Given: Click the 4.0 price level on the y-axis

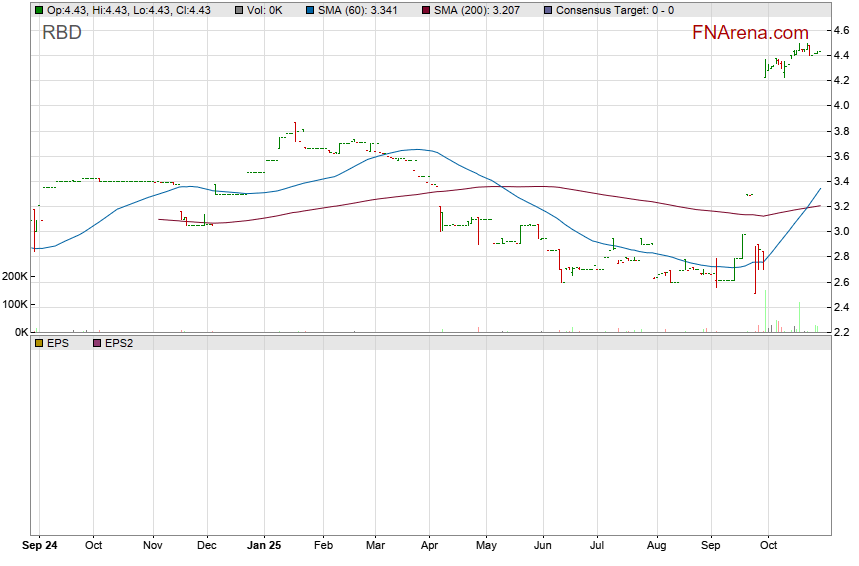Looking at the screenshot, I should pyautogui.click(x=843, y=105).
